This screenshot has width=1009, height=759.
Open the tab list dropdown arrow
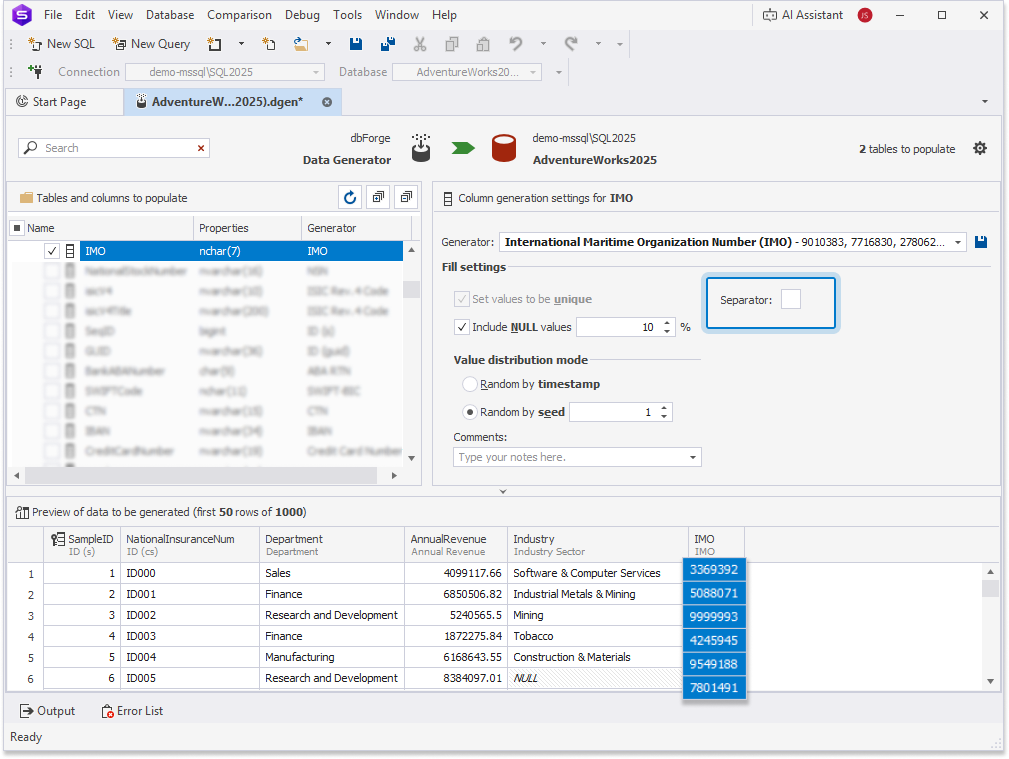click(985, 102)
